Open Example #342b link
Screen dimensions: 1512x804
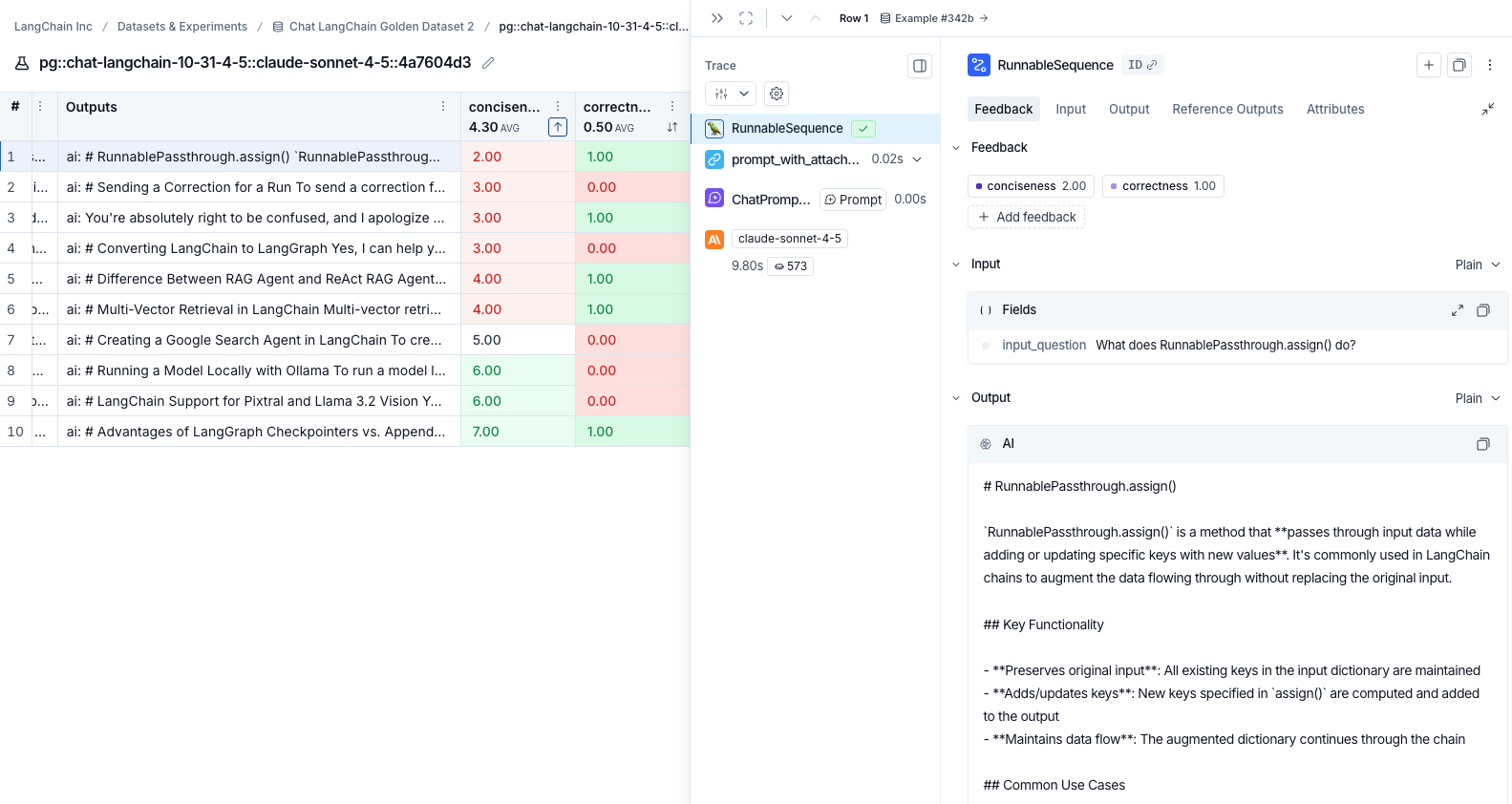tap(934, 18)
